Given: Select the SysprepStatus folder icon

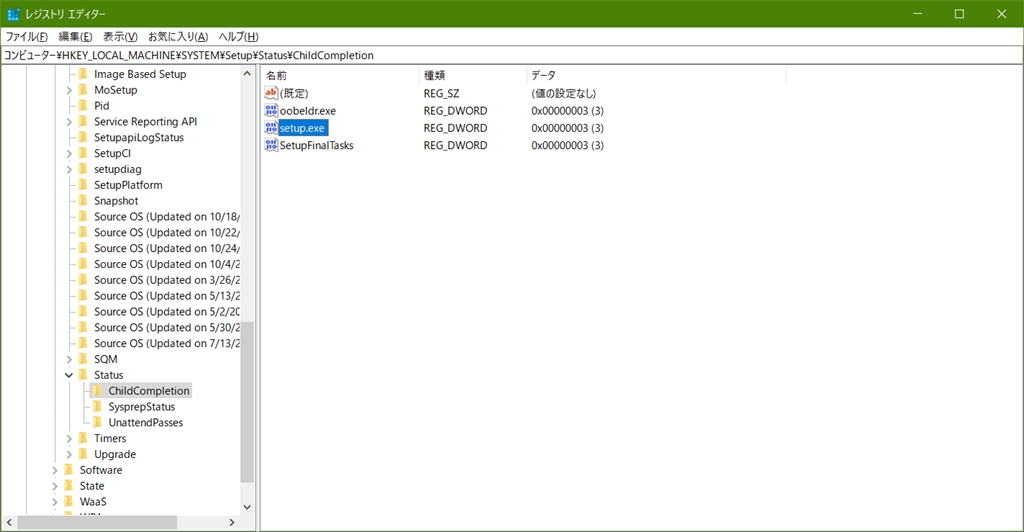Looking at the screenshot, I should (x=97, y=406).
